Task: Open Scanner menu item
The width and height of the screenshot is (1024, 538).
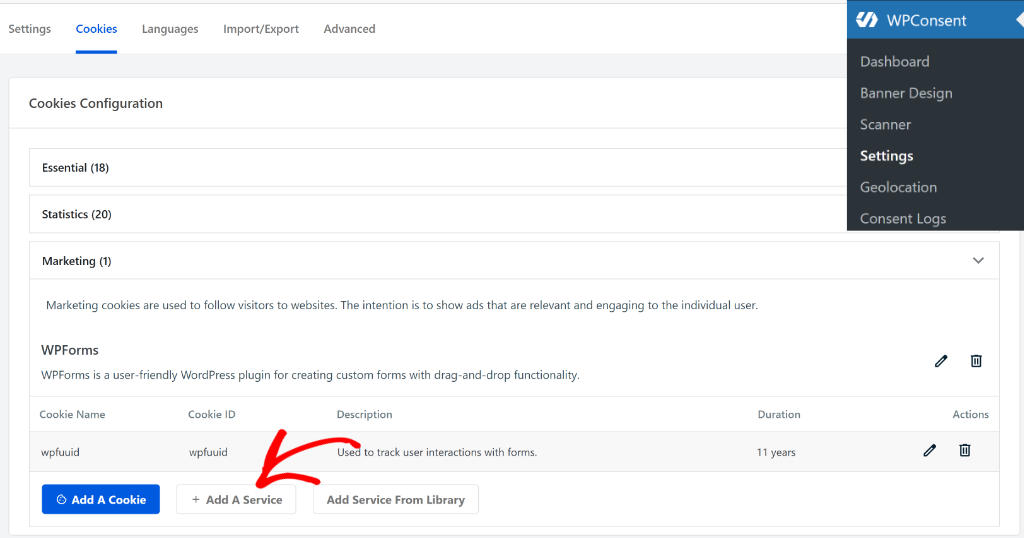Action: [885, 124]
